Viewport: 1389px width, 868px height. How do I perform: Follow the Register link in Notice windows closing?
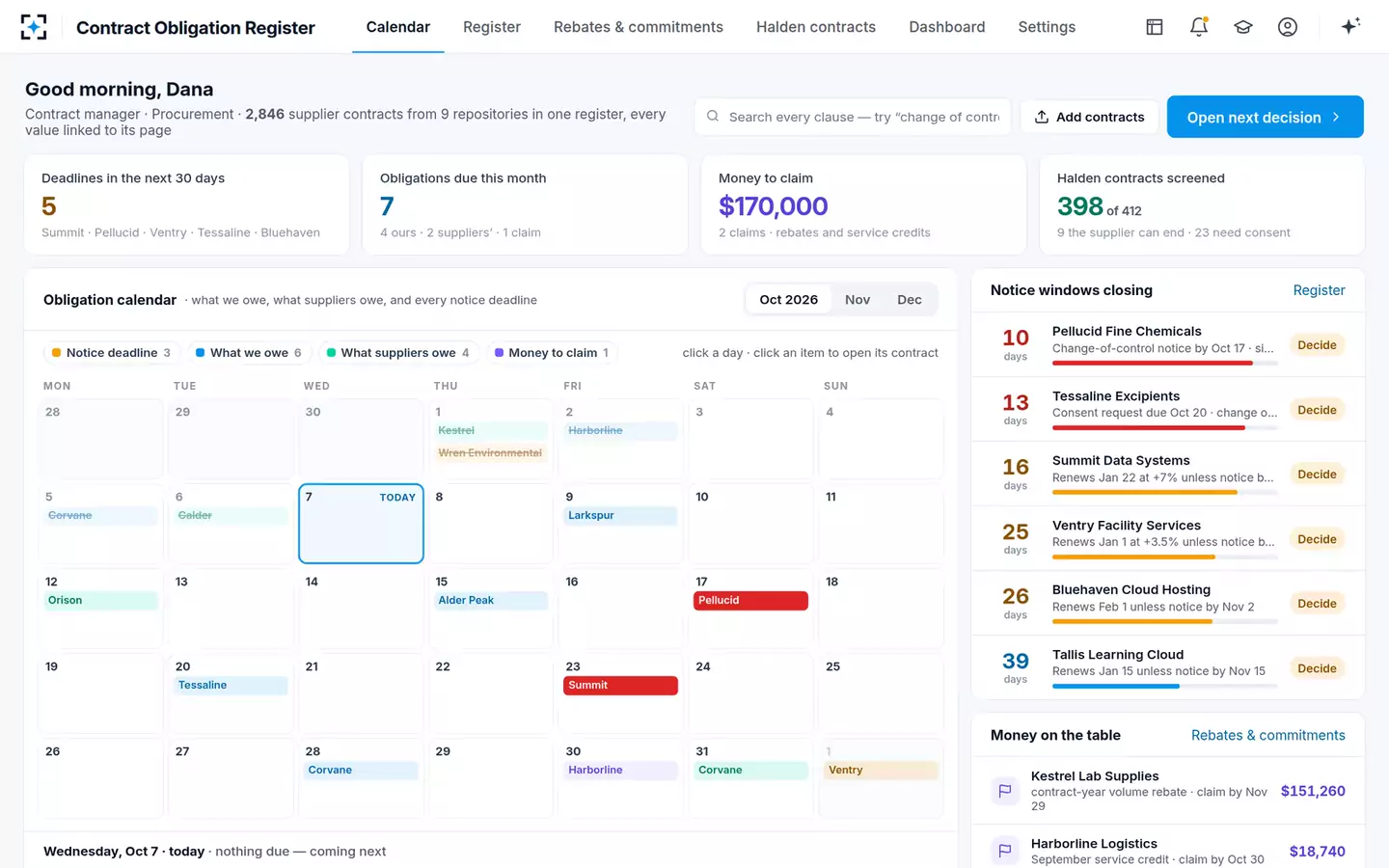[1319, 290]
